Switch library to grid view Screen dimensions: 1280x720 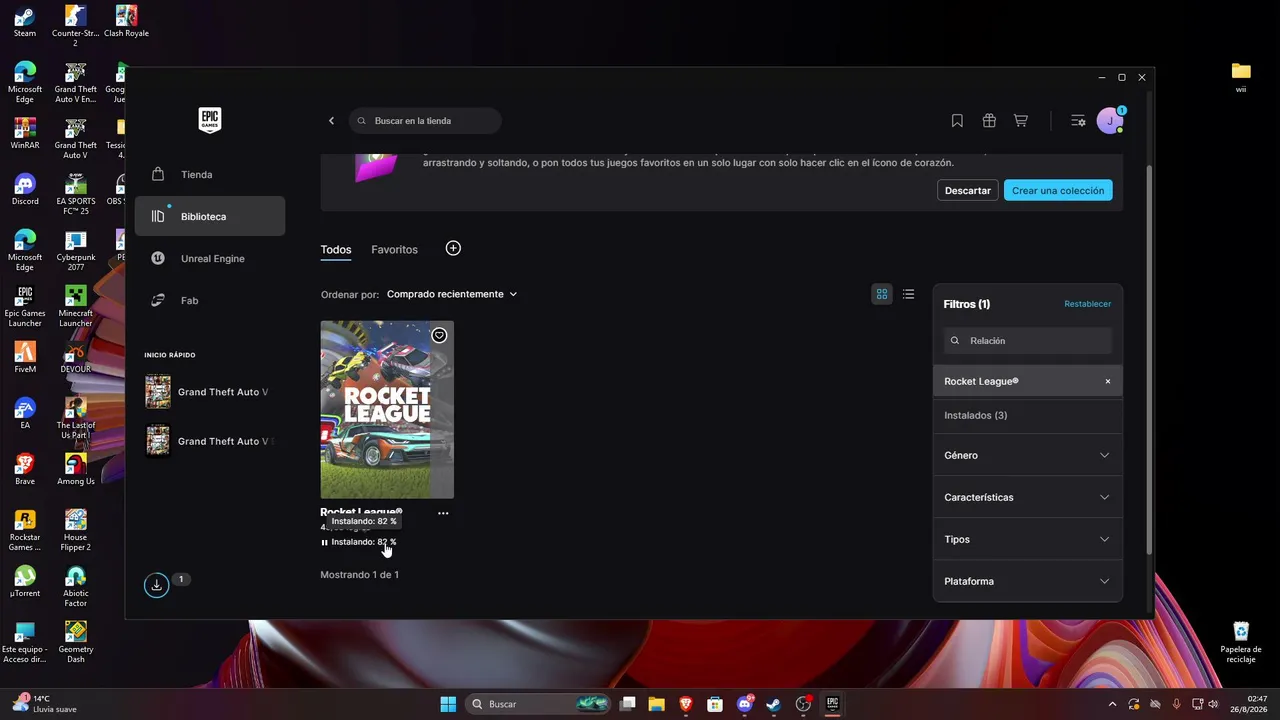point(881,294)
